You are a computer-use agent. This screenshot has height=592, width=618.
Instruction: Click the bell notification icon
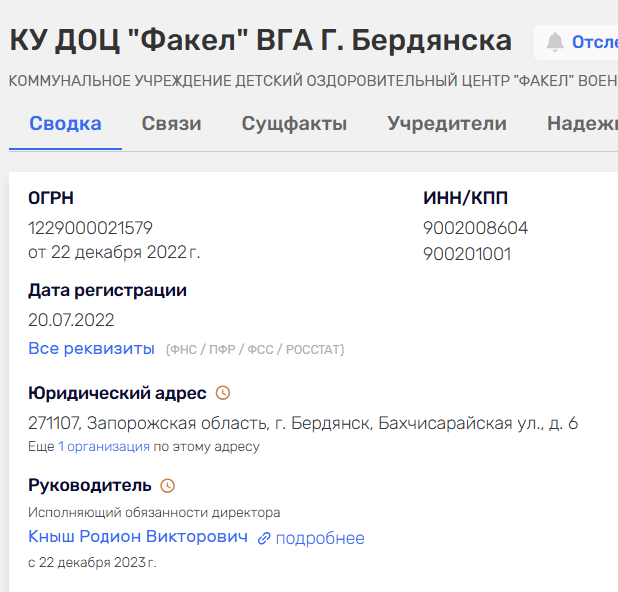click(555, 42)
